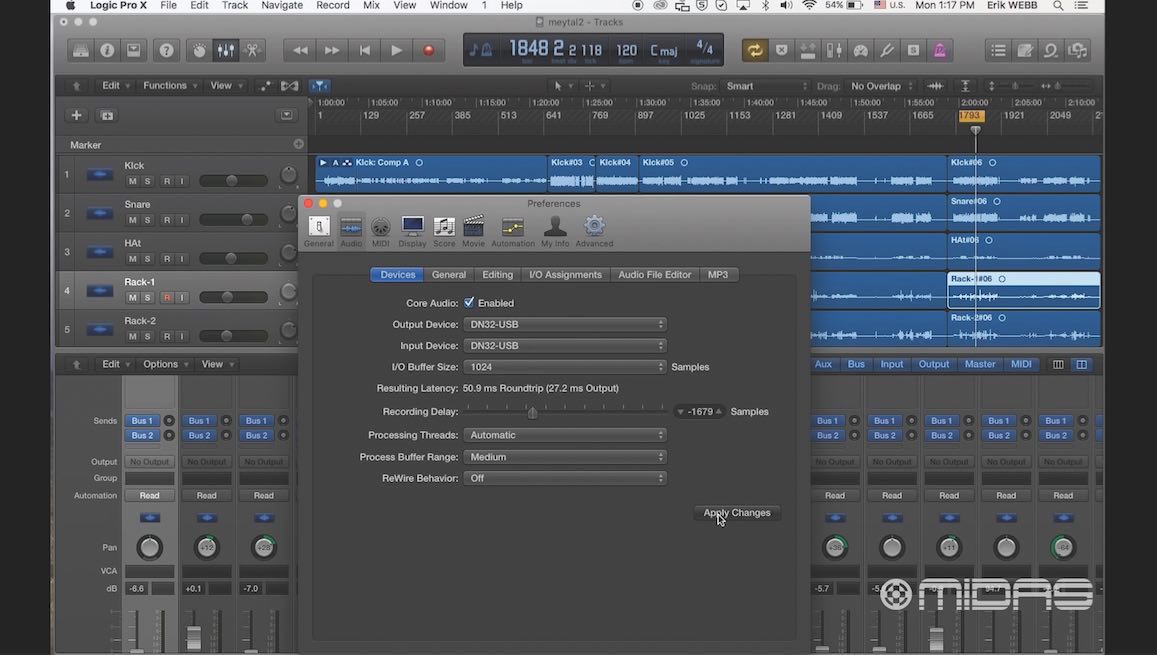
Task: Filter mixer by Aux channels
Action: pyautogui.click(x=823, y=364)
